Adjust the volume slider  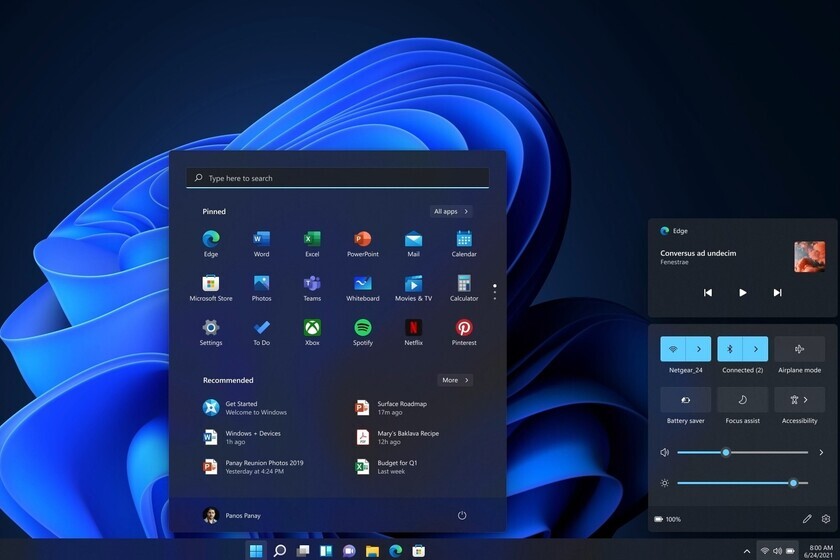[x=742, y=452]
